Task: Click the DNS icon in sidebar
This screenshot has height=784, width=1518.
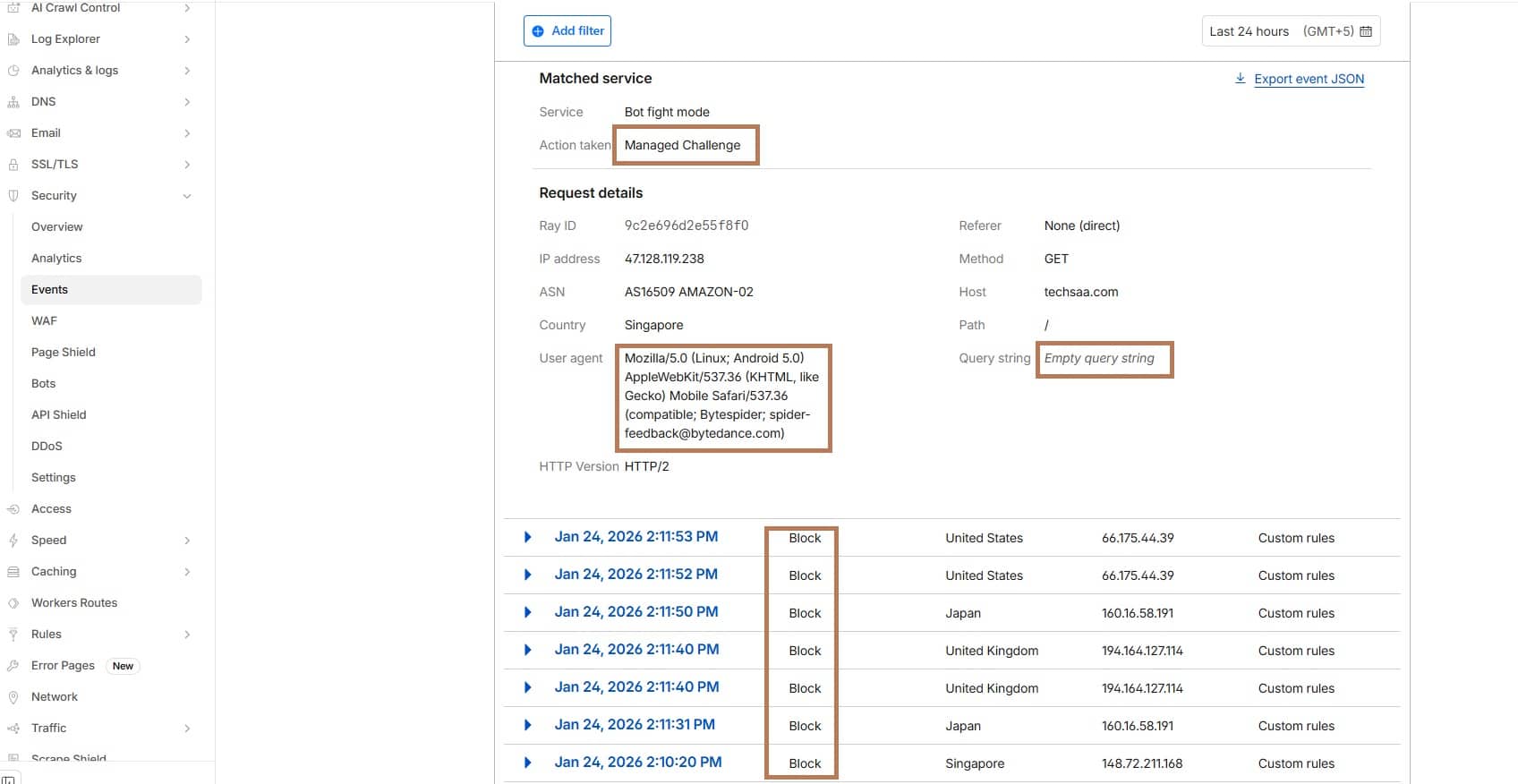Action: click(13, 102)
